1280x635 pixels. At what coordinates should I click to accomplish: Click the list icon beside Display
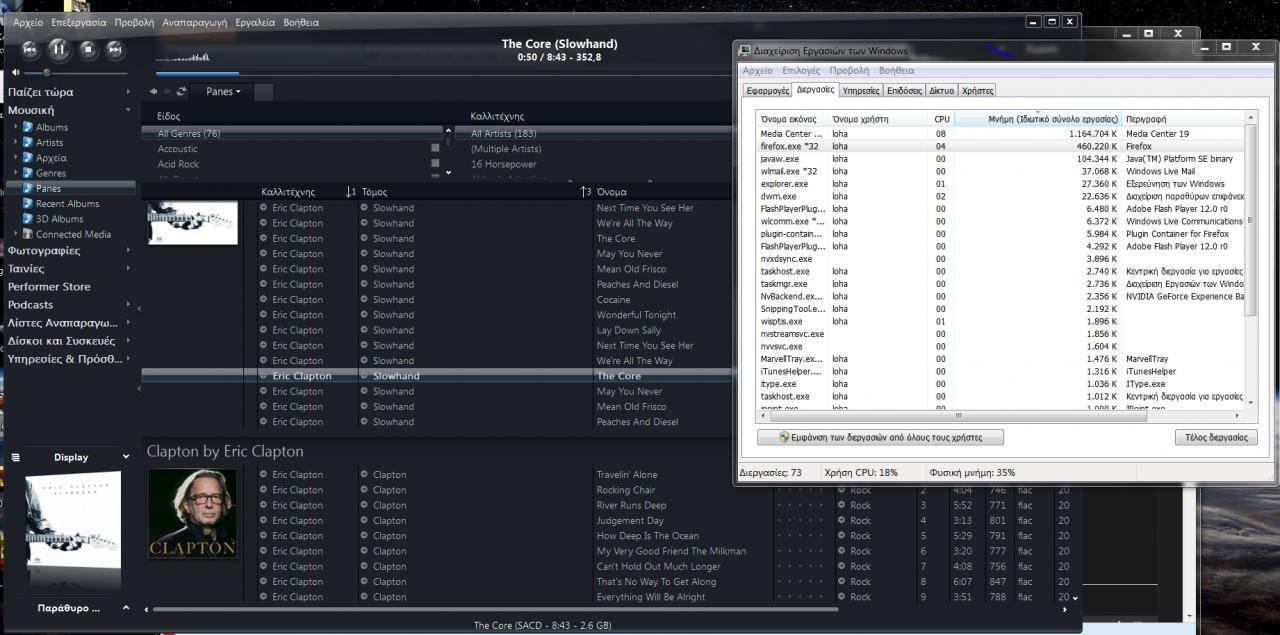point(16,457)
